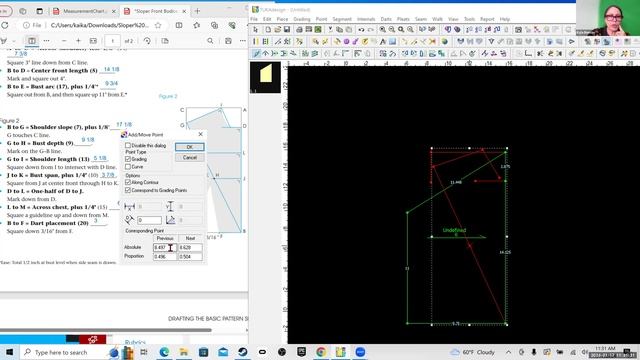The image size is (640, 360).
Task: Open the Darts menu
Action: pos(386,19)
